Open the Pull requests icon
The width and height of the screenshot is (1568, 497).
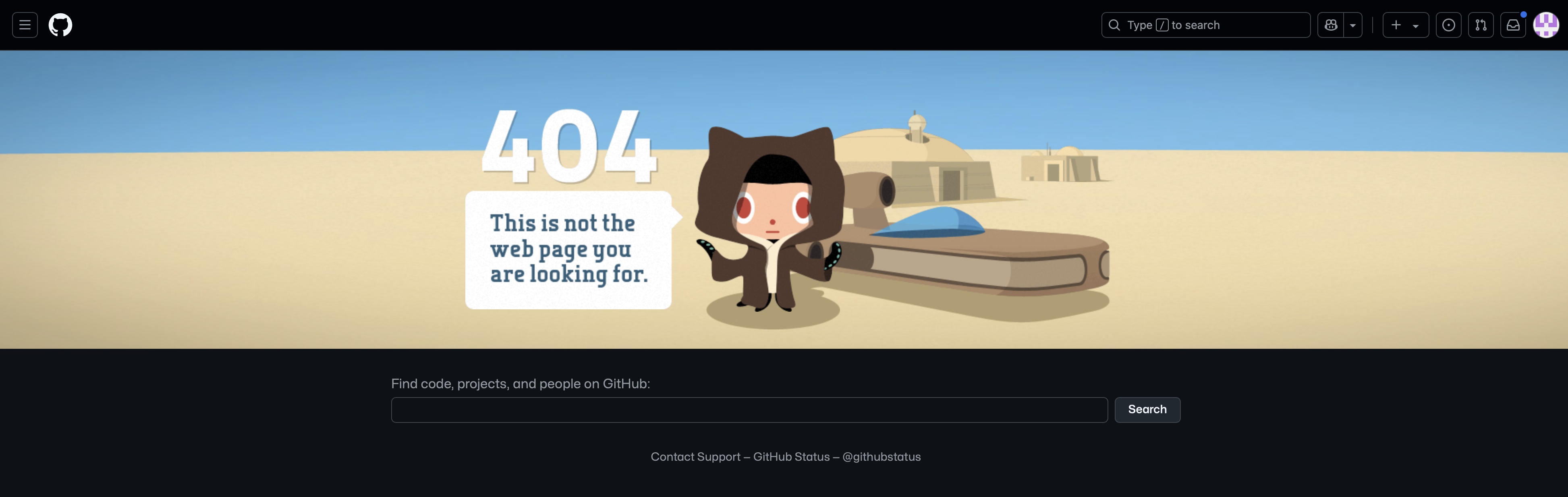coord(1480,25)
